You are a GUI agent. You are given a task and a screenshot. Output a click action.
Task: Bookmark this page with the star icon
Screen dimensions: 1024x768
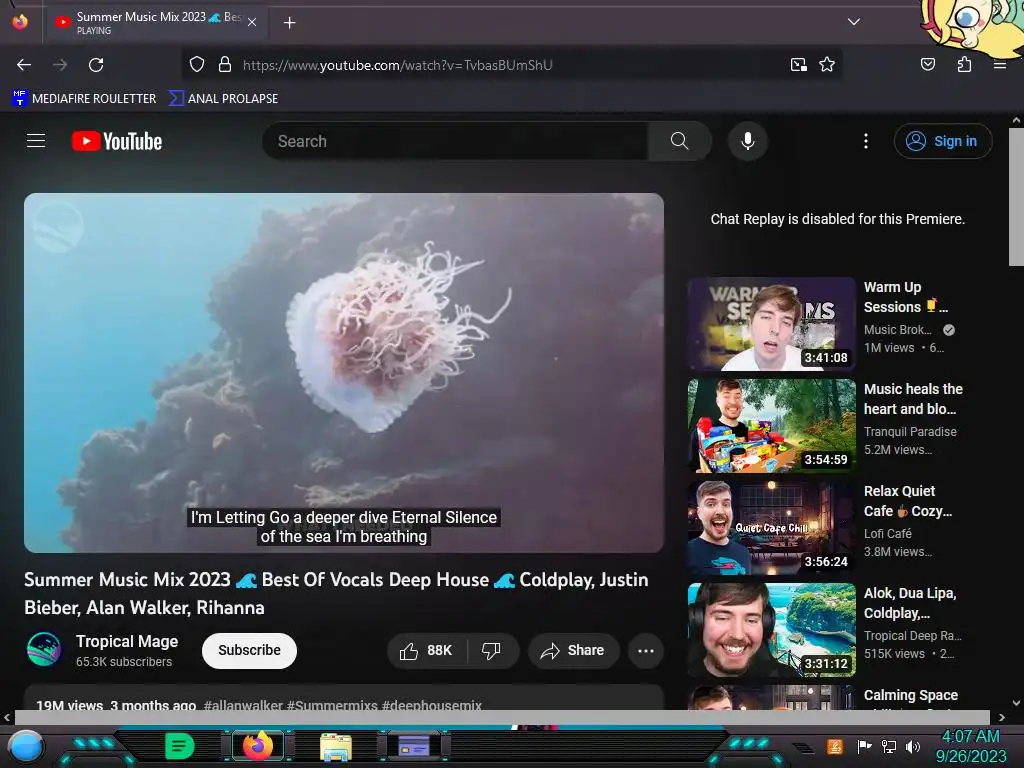coord(827,65)
